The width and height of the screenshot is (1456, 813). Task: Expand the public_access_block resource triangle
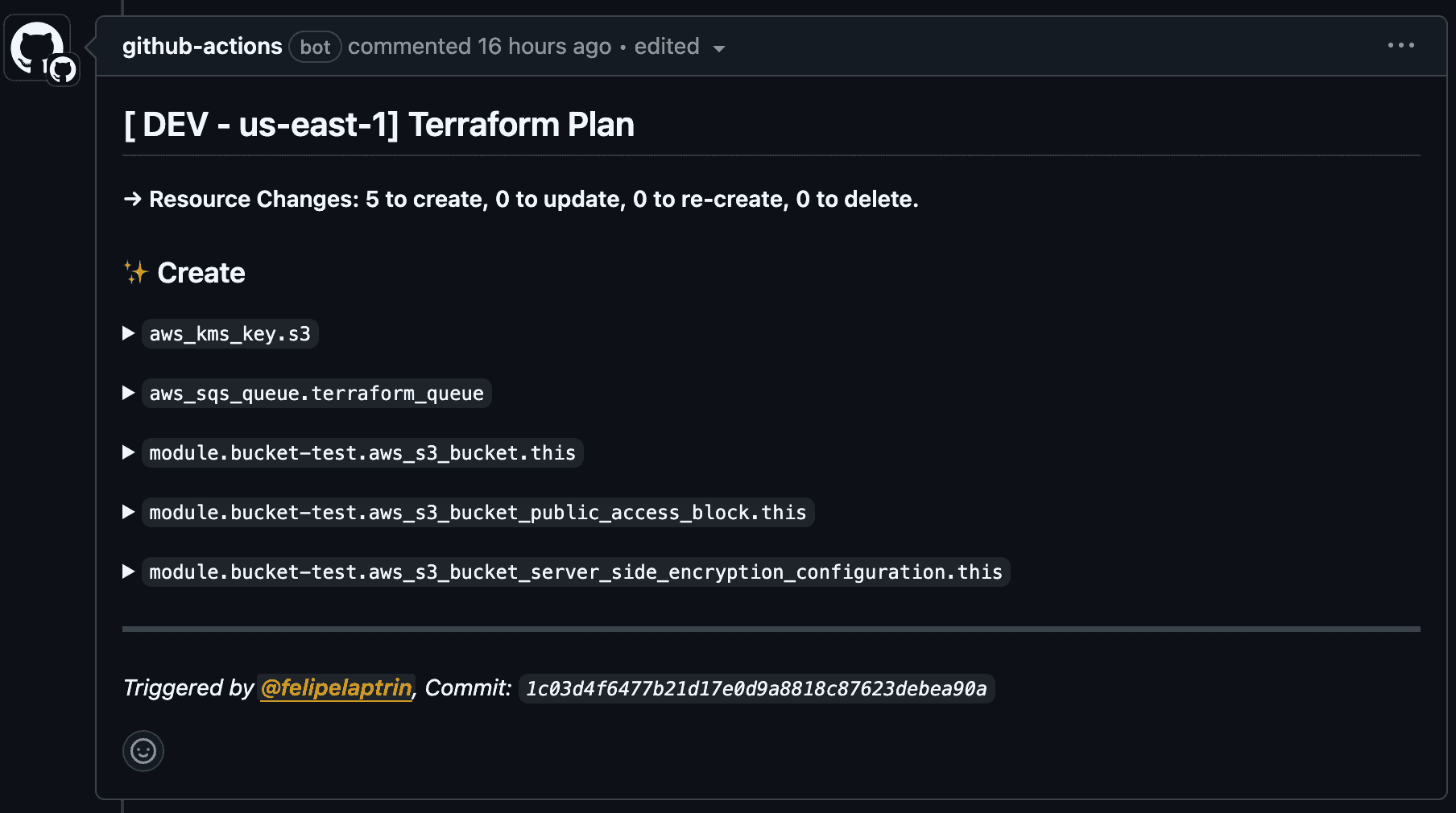click(x=128, y=512)
